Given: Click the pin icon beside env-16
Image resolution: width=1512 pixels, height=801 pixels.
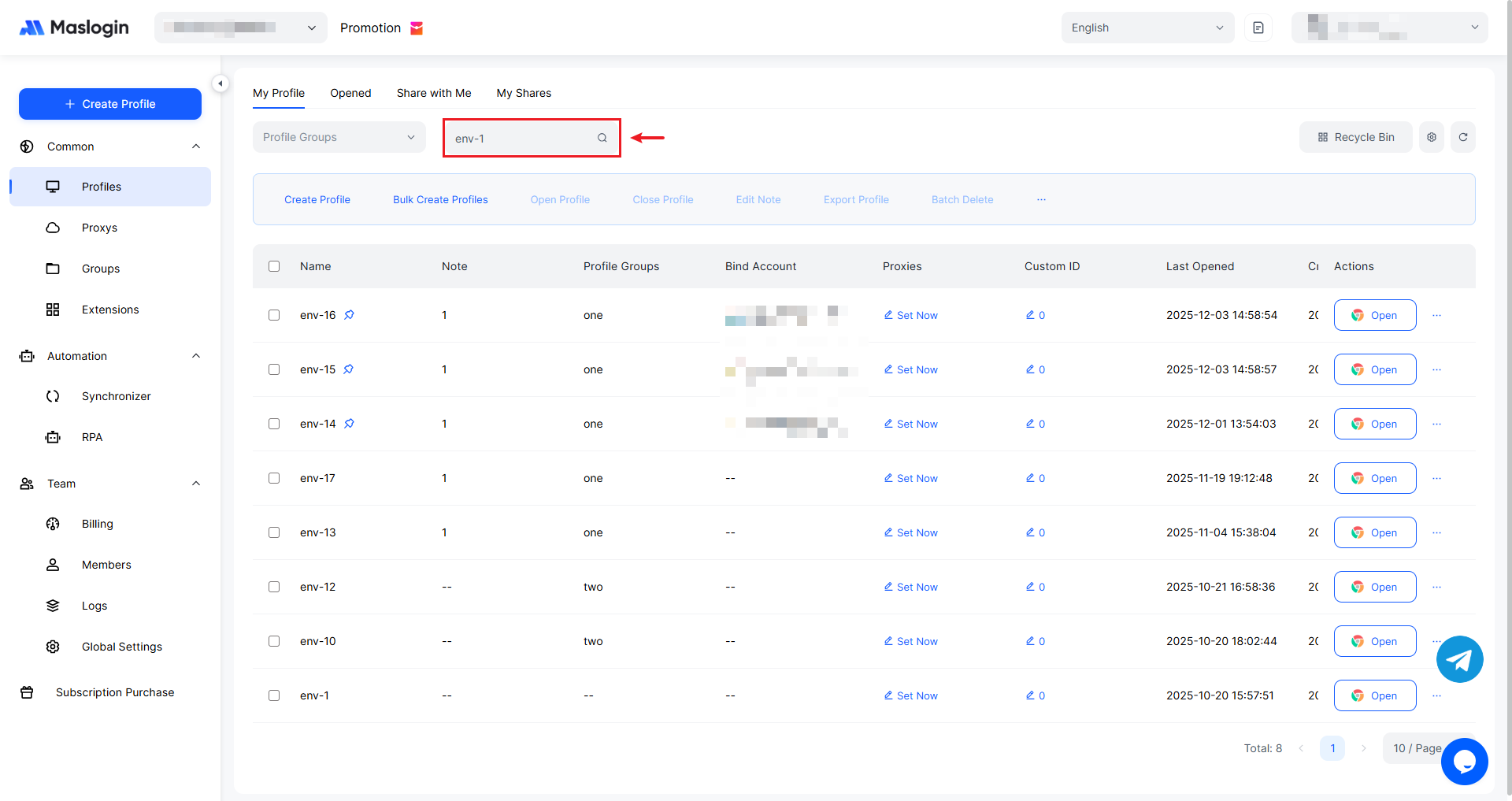Looking at the screenshot, I should click(x=349, y=315).
